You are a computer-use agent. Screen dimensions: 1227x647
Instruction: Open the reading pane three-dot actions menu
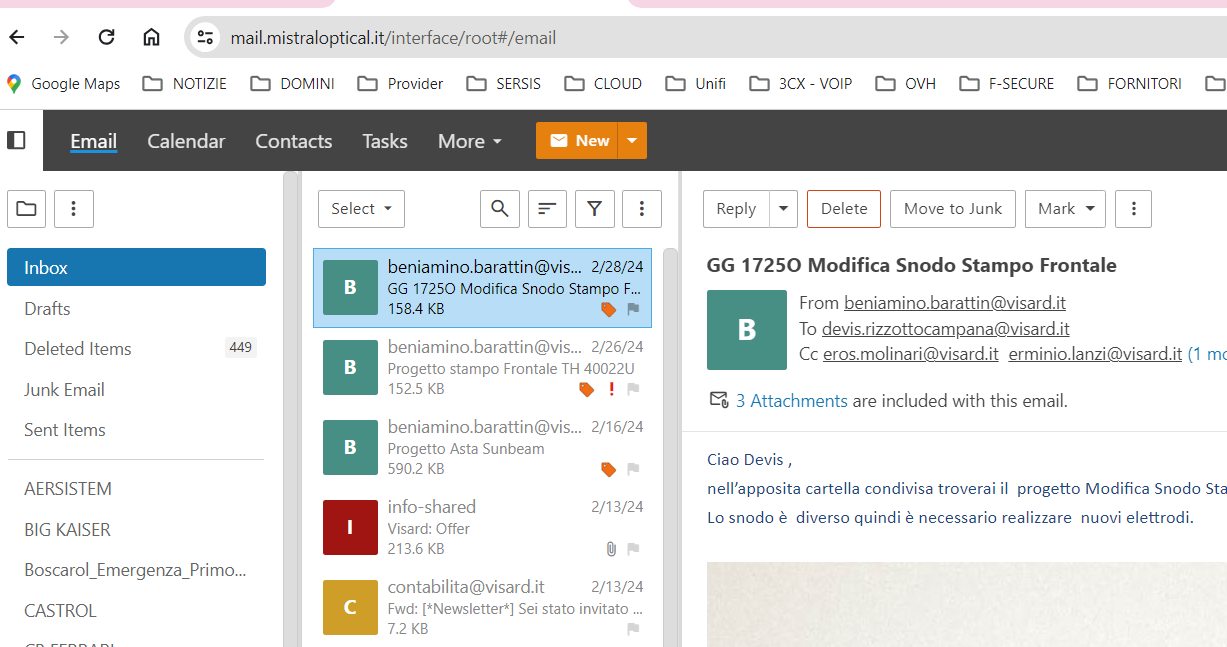pyautogui.click(x=1133, y=209)
